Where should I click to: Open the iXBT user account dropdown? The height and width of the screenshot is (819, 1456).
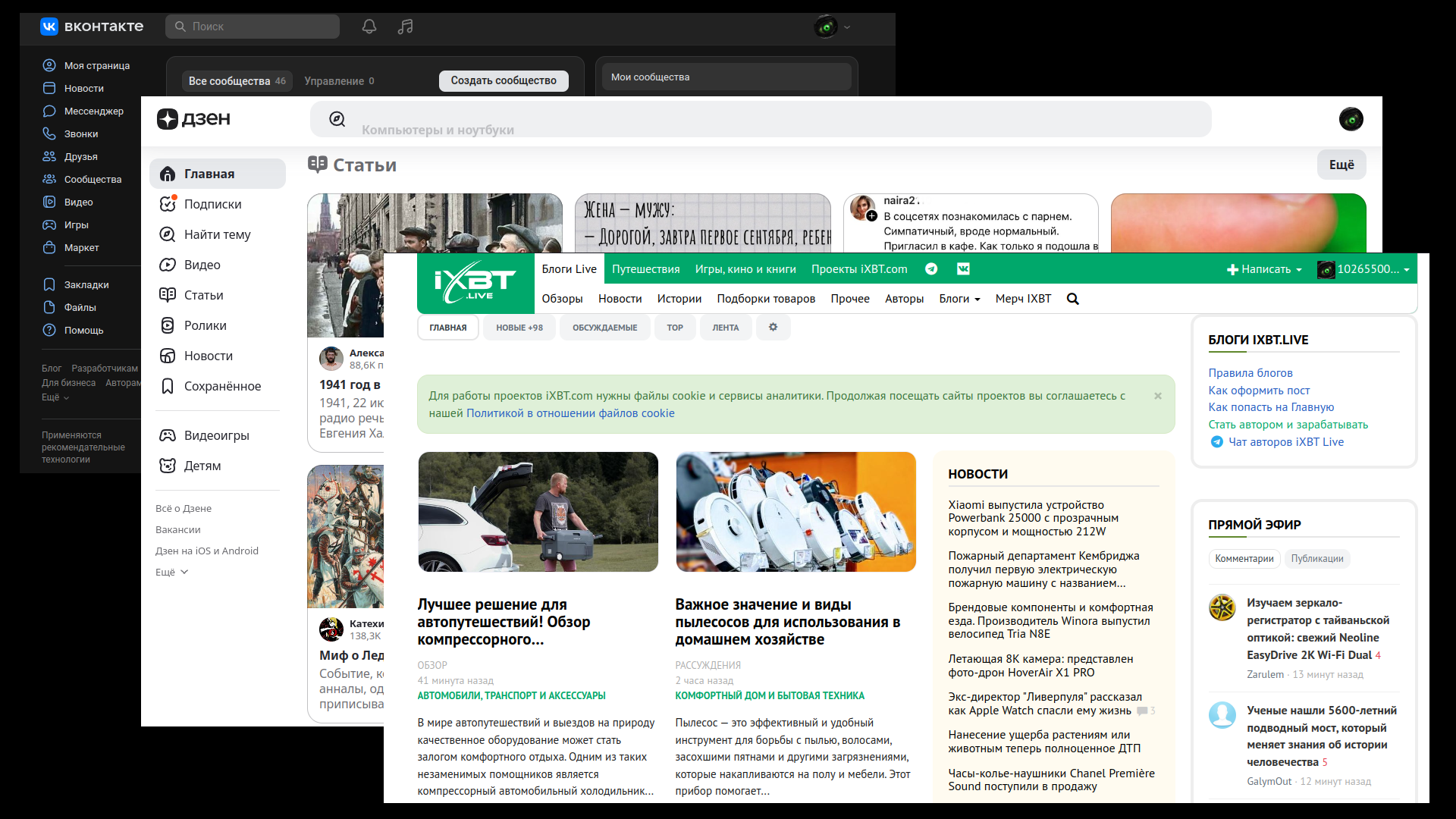[1363, 269]
